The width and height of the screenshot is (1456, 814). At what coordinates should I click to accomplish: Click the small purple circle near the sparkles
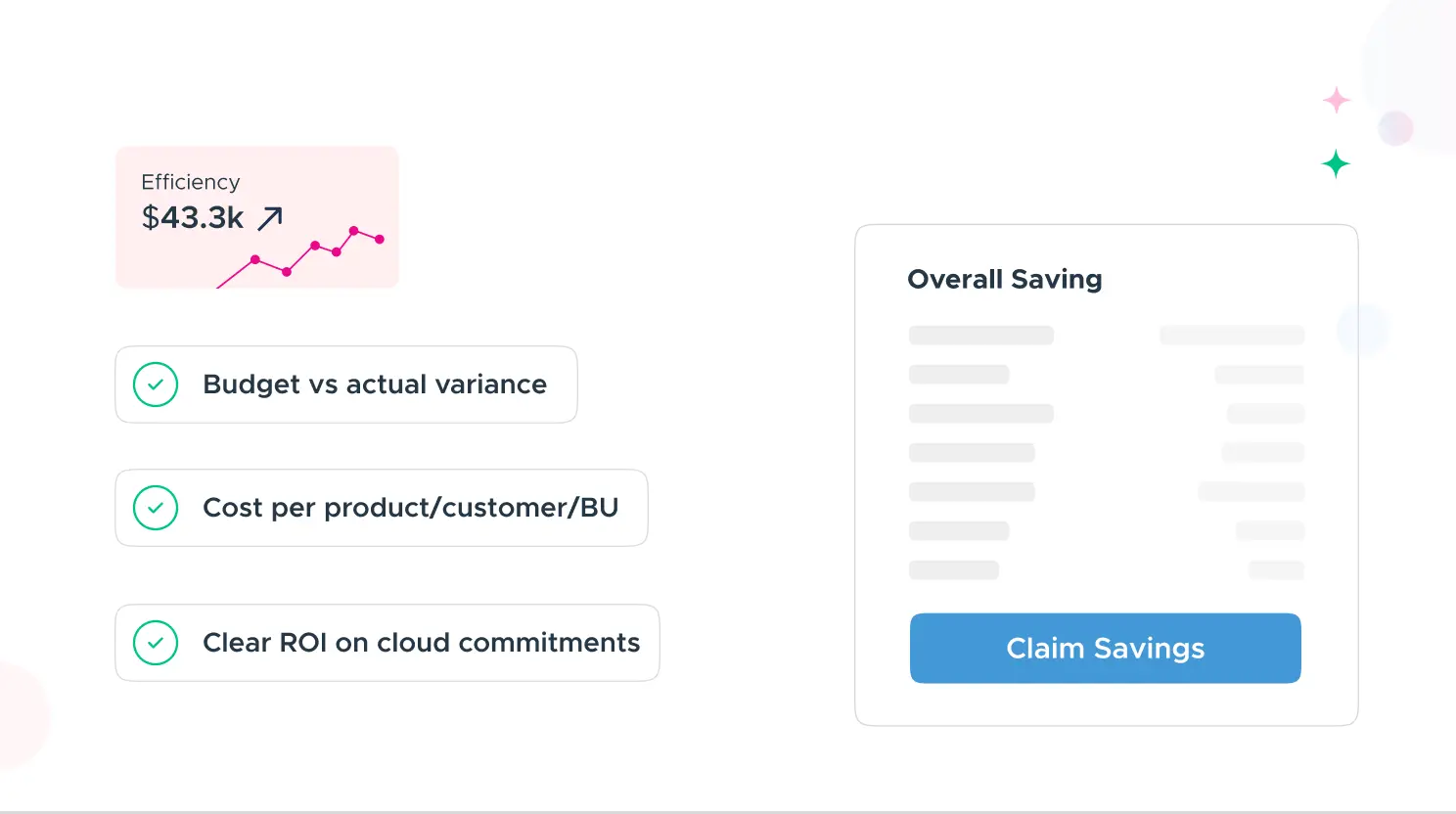point(1395,128)
